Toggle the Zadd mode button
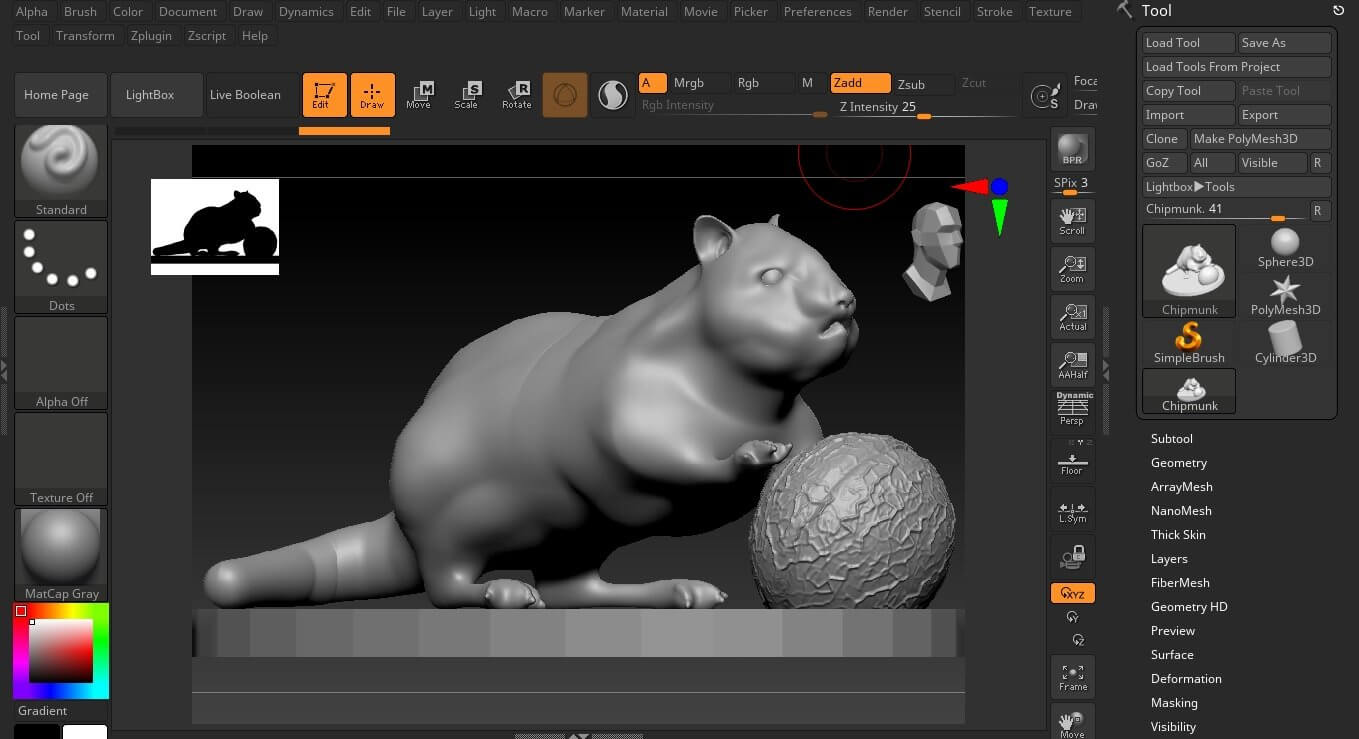1359x739 pixels. (x=860, y=83)
